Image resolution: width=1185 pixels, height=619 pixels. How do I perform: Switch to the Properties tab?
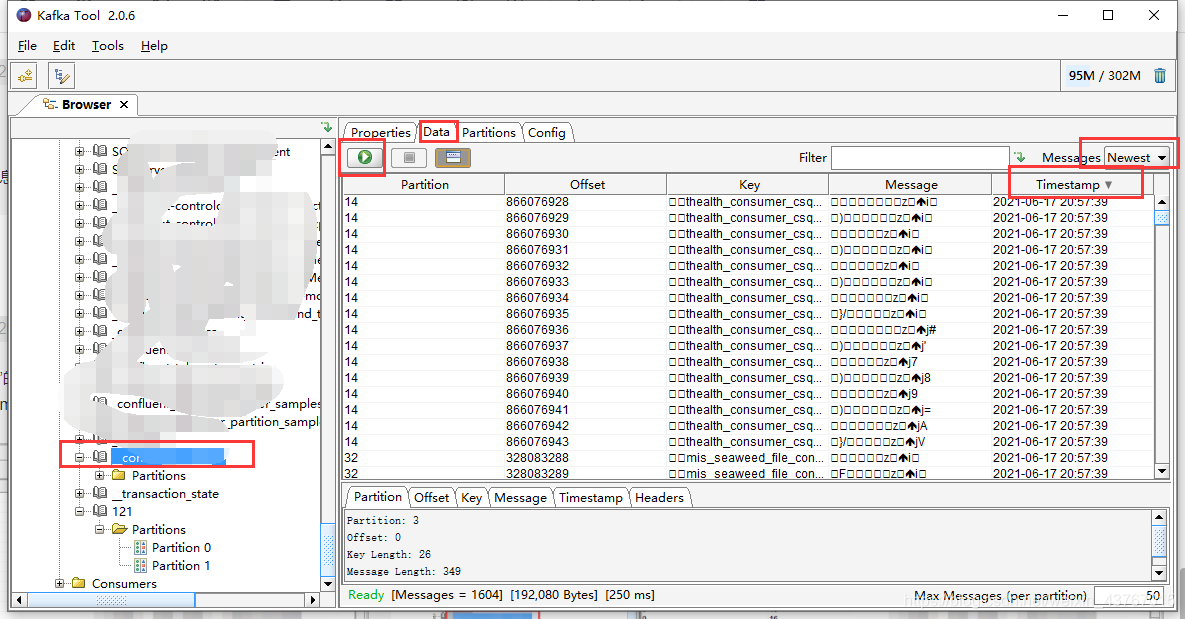pos(380,132)
